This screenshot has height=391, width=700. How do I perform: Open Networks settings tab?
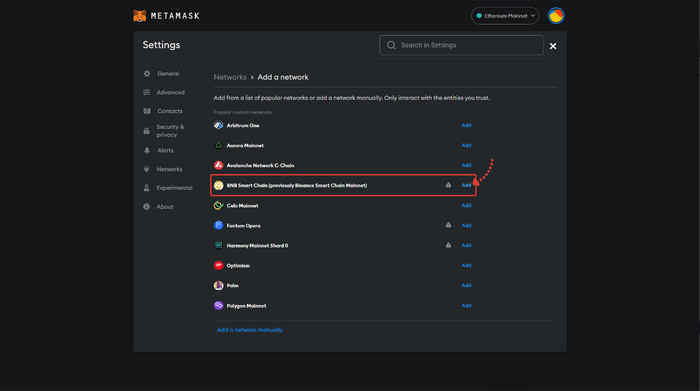coord(169,169)
